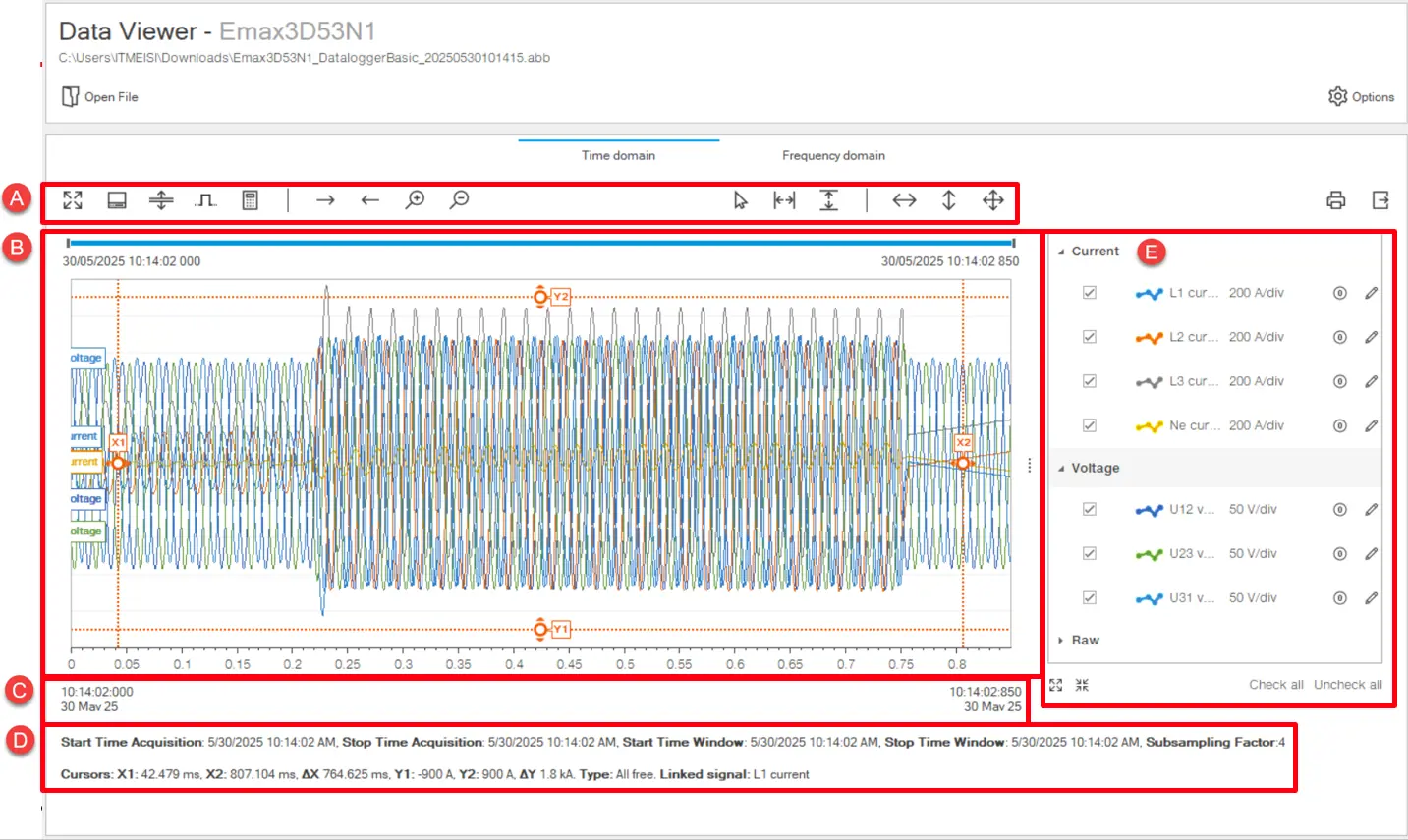The image size is (1408, 840).
Task: Click the zoom out magnifier icon
Action: click(457, 199)
